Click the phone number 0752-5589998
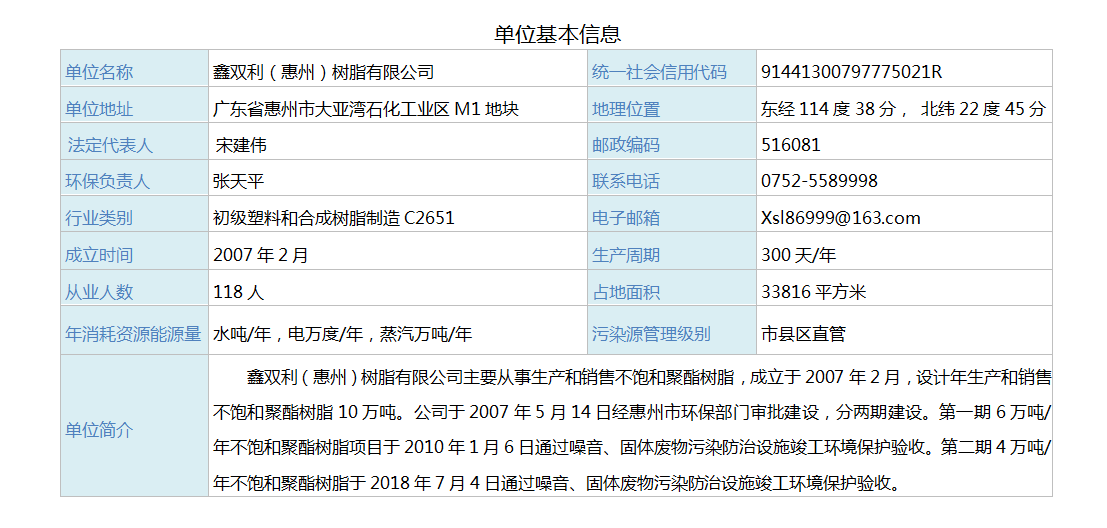This screenshot has width=1107, height=528. (819, 181)
